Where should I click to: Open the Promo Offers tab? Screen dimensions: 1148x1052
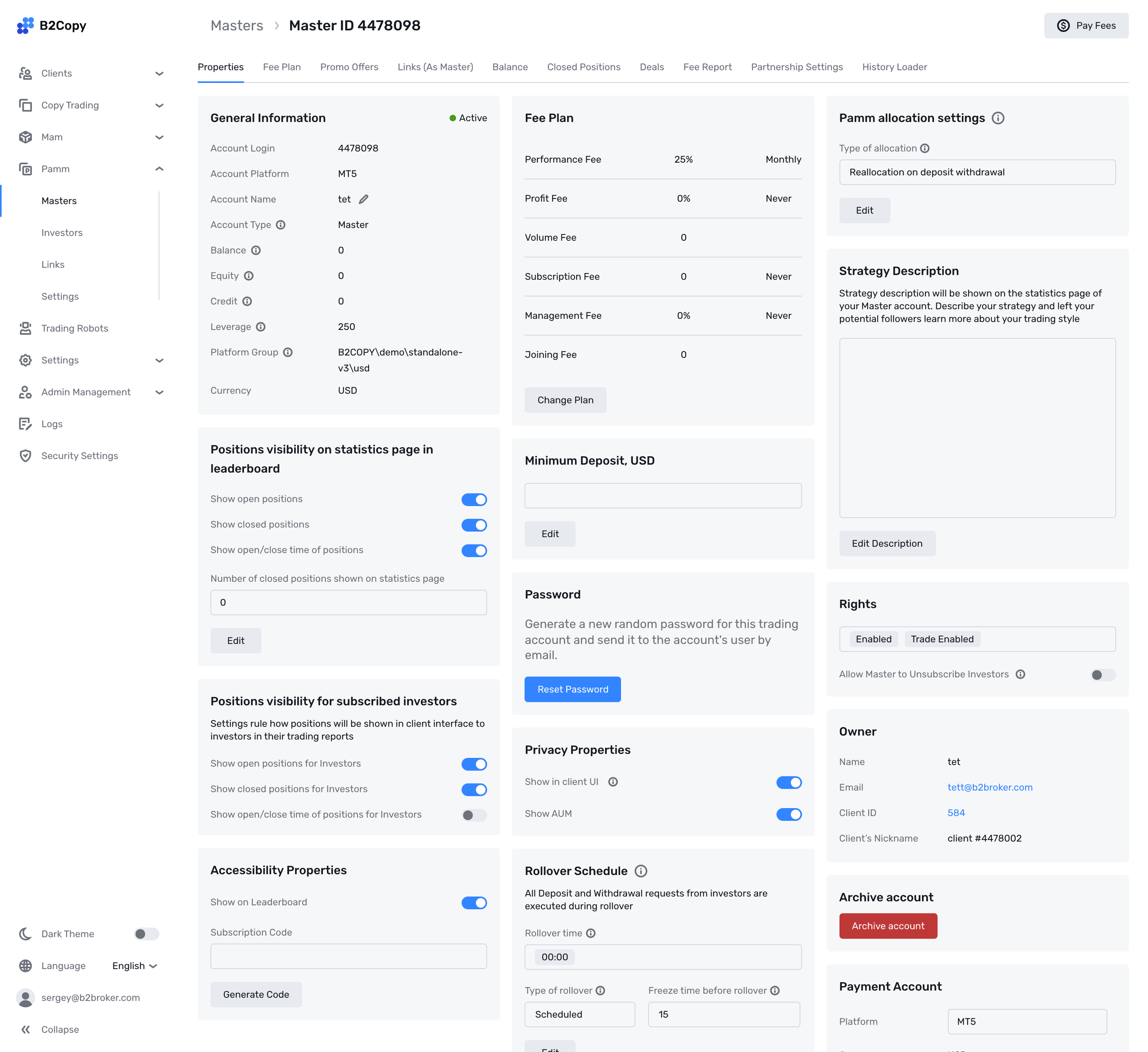pos(349,67)
